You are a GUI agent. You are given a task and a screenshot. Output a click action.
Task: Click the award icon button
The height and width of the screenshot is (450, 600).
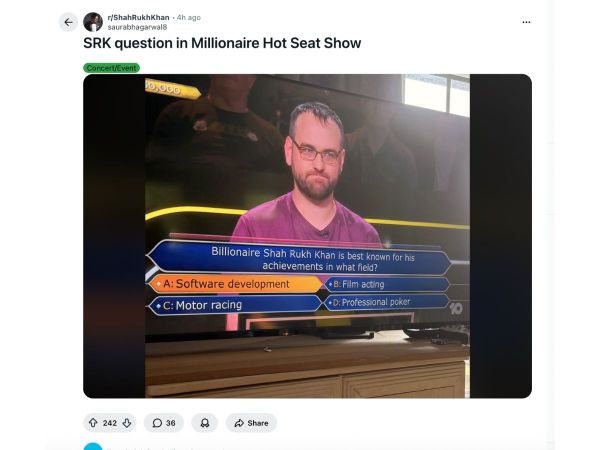pos(205,423)
